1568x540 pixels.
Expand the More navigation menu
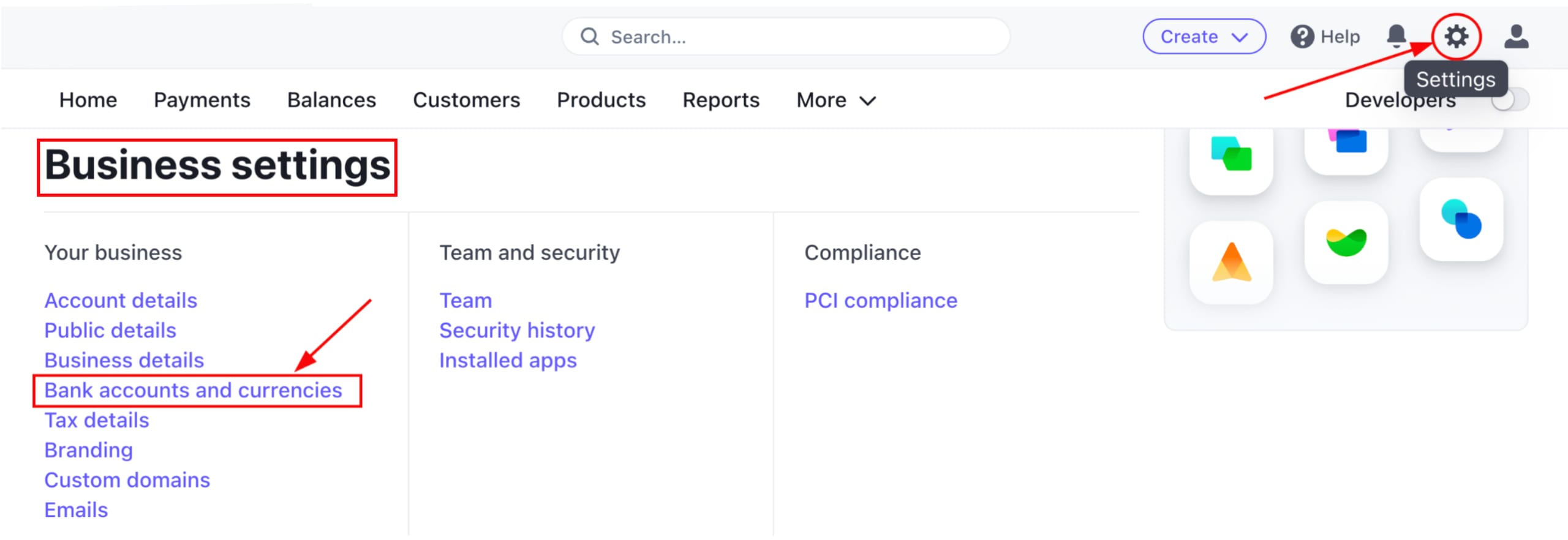click(x=836, y=100)
